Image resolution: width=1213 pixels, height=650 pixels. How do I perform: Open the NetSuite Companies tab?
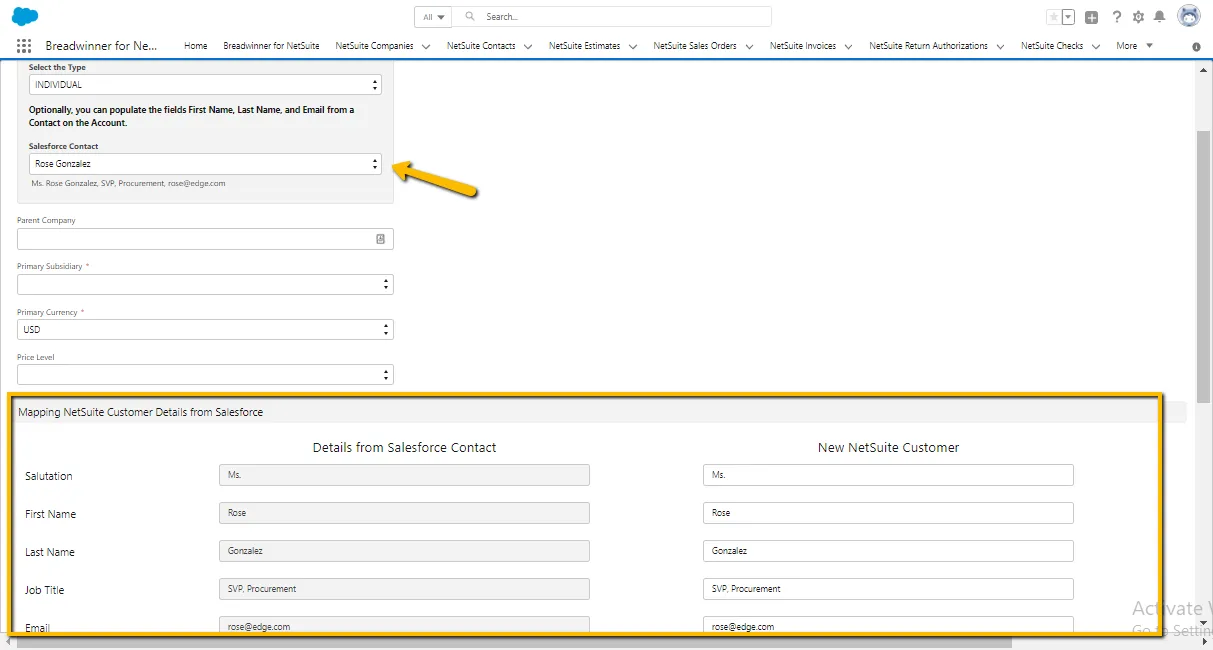[x=374, y=46]
